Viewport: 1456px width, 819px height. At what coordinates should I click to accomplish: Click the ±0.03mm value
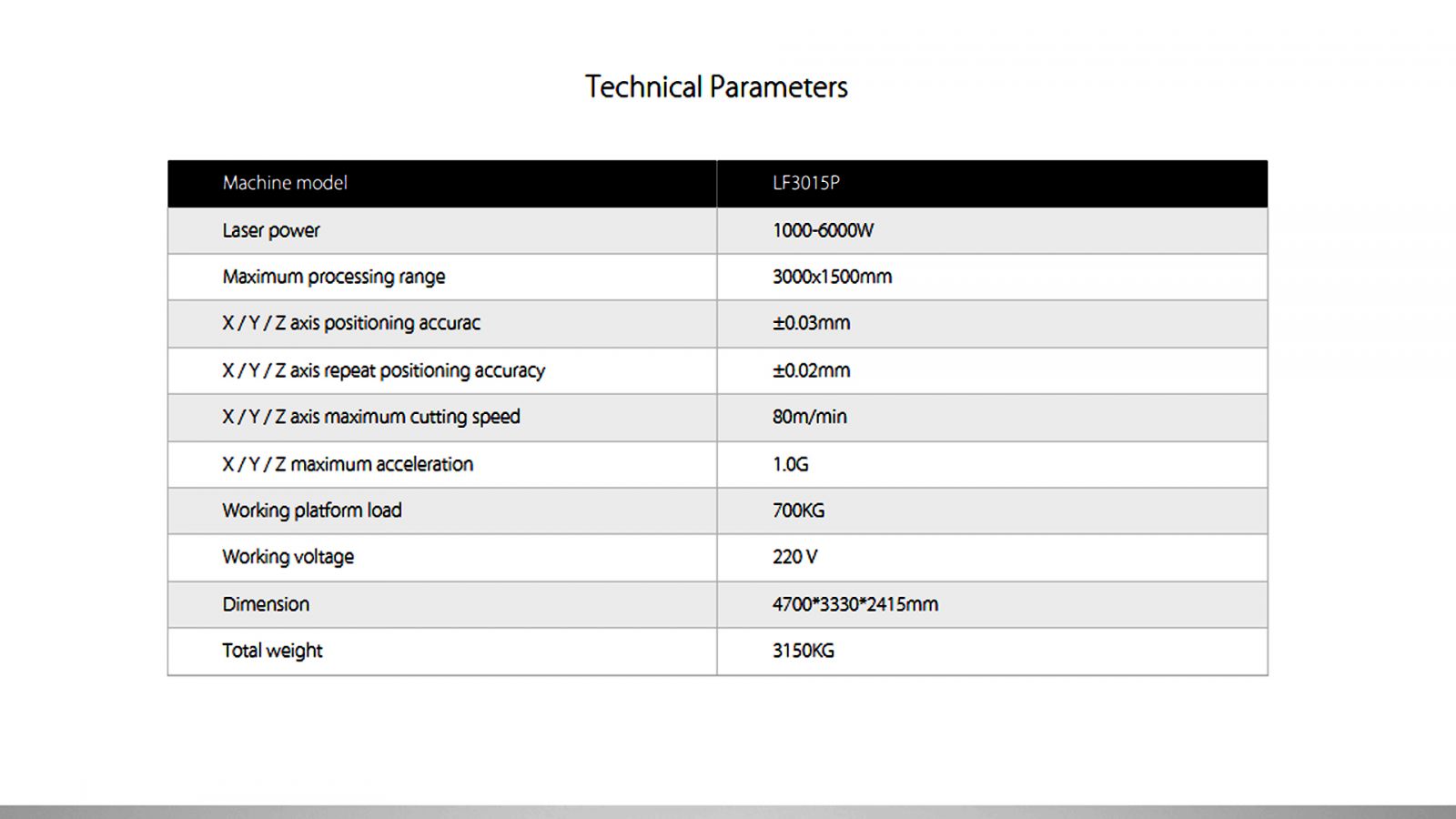(811, 323)
